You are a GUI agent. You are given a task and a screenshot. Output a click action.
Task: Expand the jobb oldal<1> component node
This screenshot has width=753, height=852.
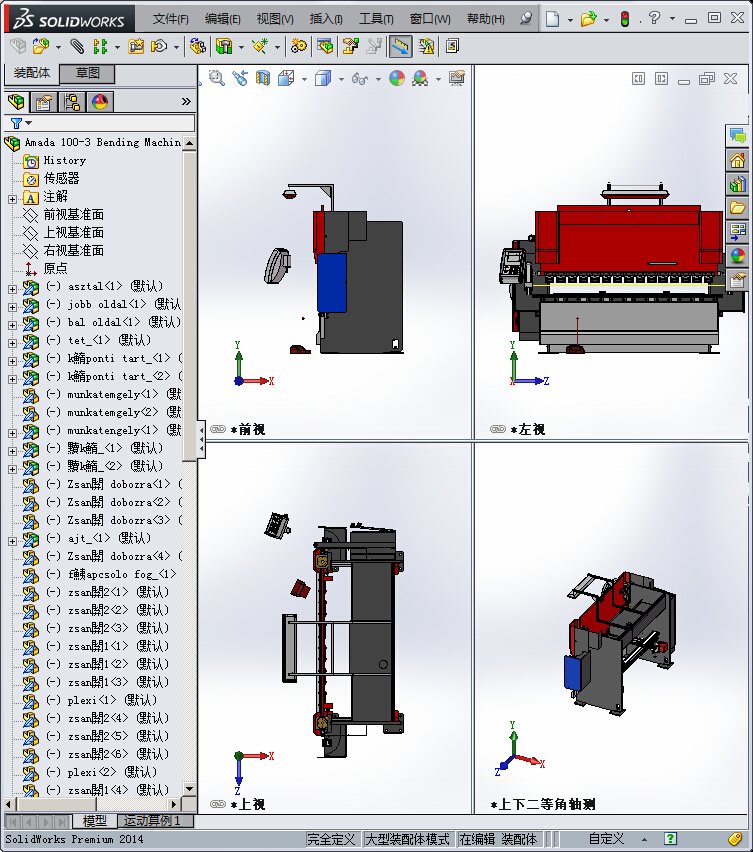[x=12, y=307]
